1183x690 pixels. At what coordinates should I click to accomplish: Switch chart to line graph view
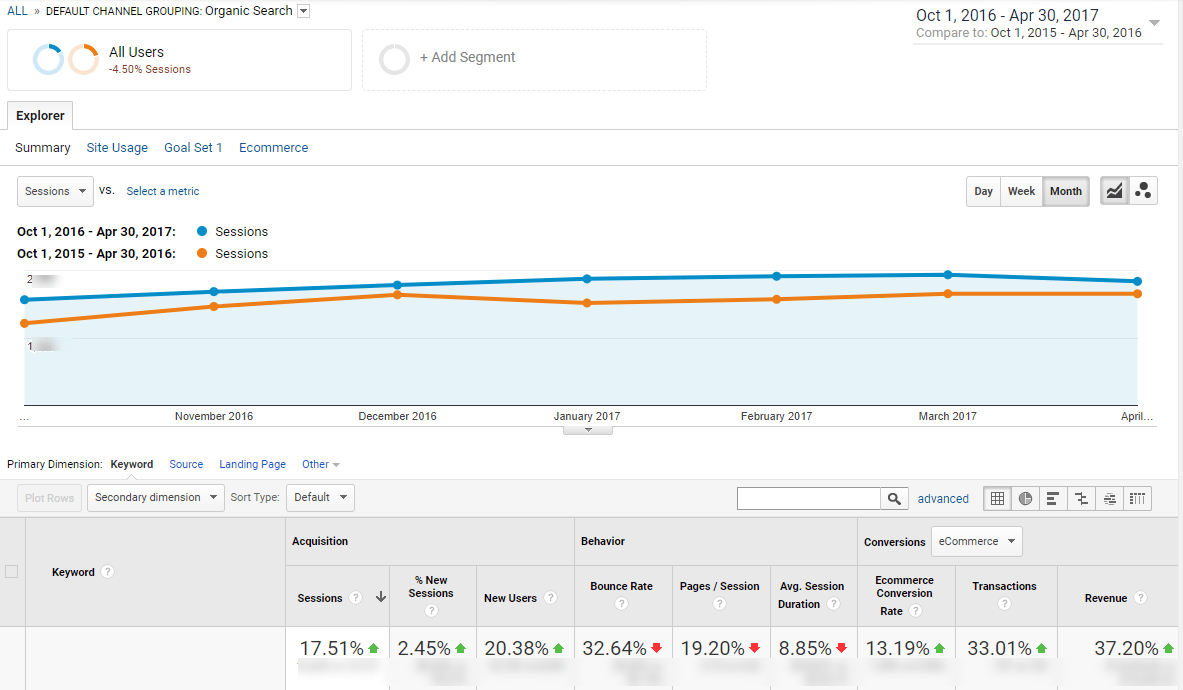coord(1114,191)
